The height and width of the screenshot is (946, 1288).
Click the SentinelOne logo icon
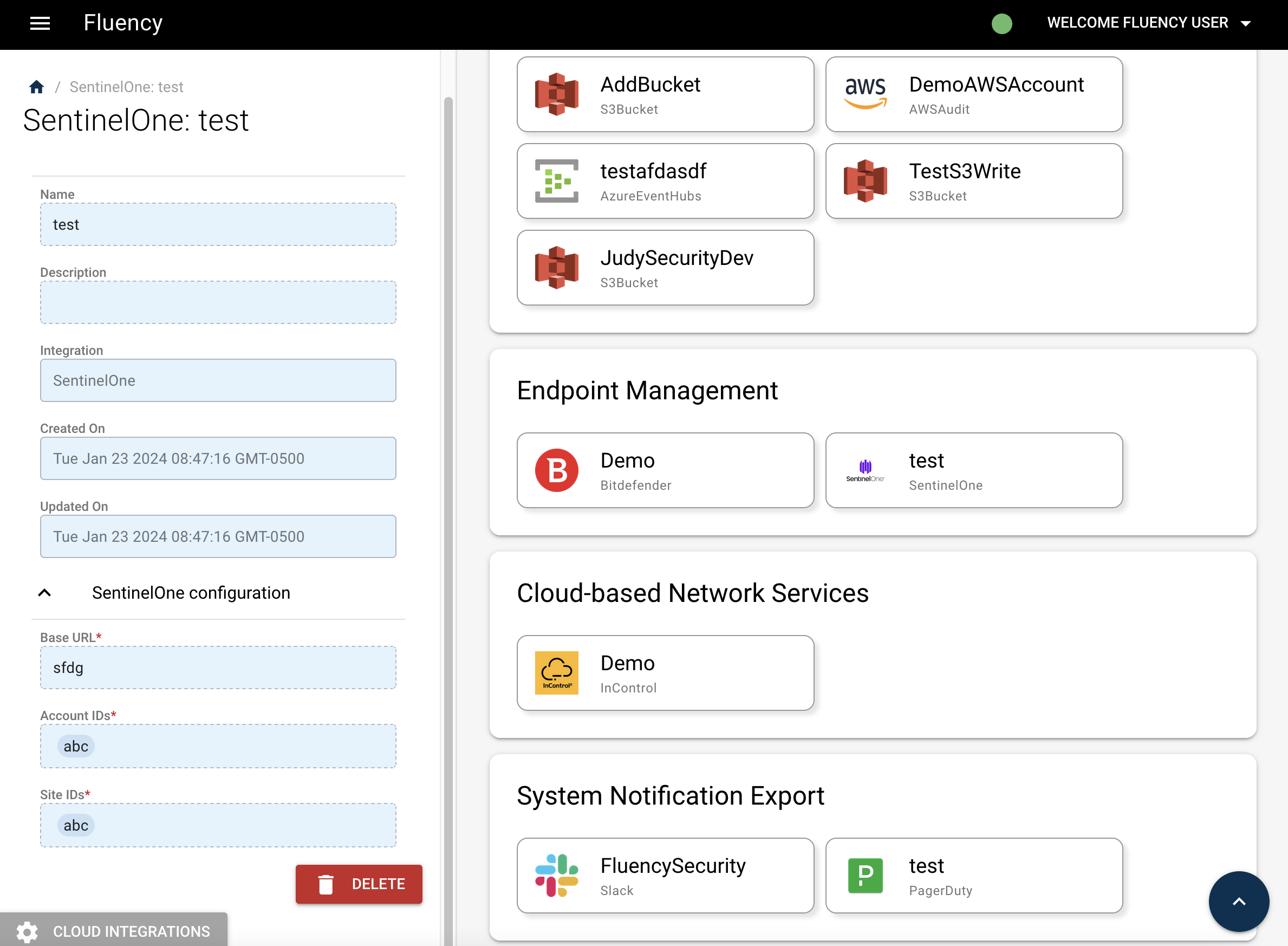[866, 470]
